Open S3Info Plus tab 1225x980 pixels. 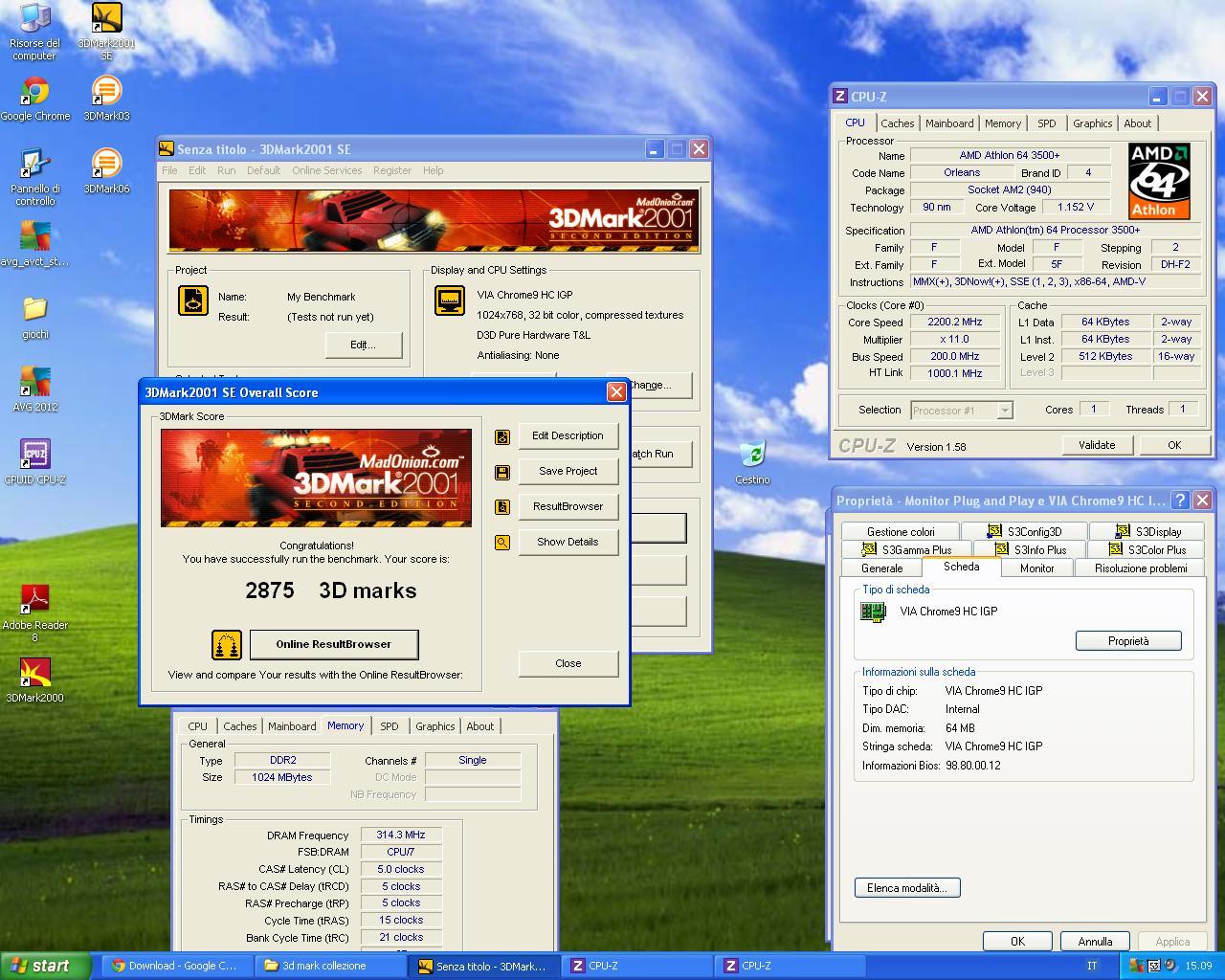[1031, 550]
